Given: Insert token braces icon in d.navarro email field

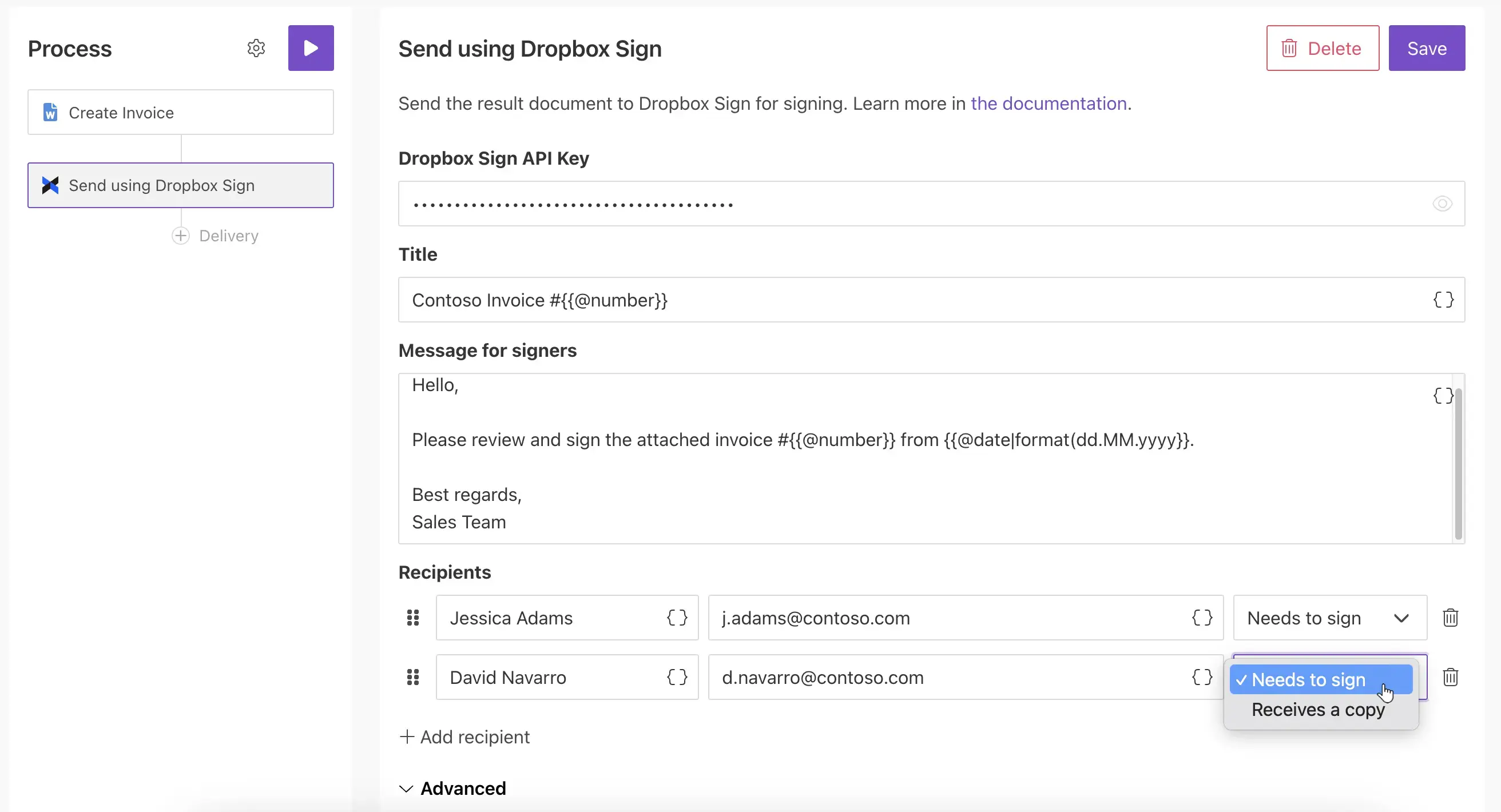Looking at the screenshot, I should tap(1202, 677).
